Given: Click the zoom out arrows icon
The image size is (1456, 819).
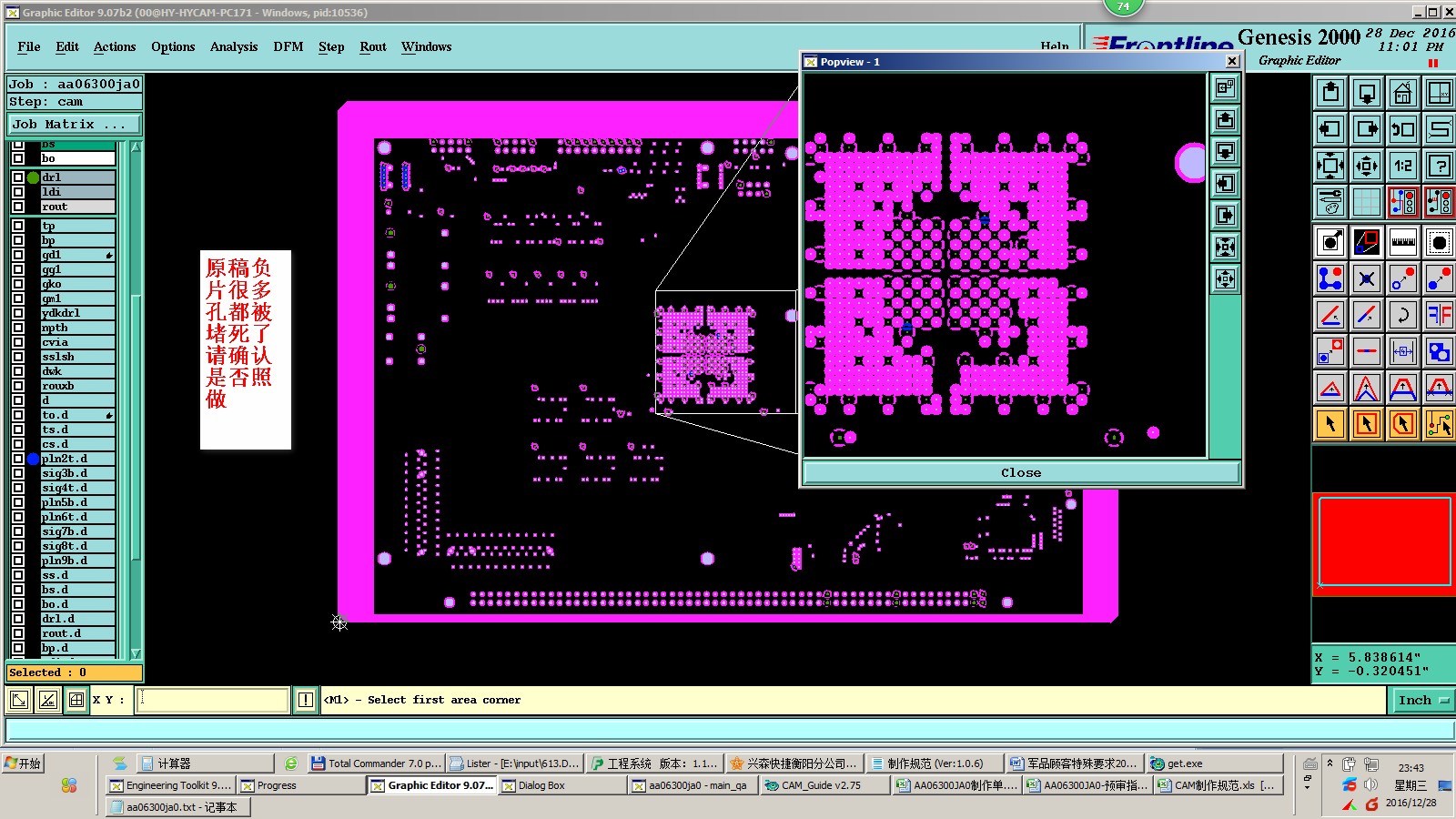Looking at the screenshot, I should 1367,166.
